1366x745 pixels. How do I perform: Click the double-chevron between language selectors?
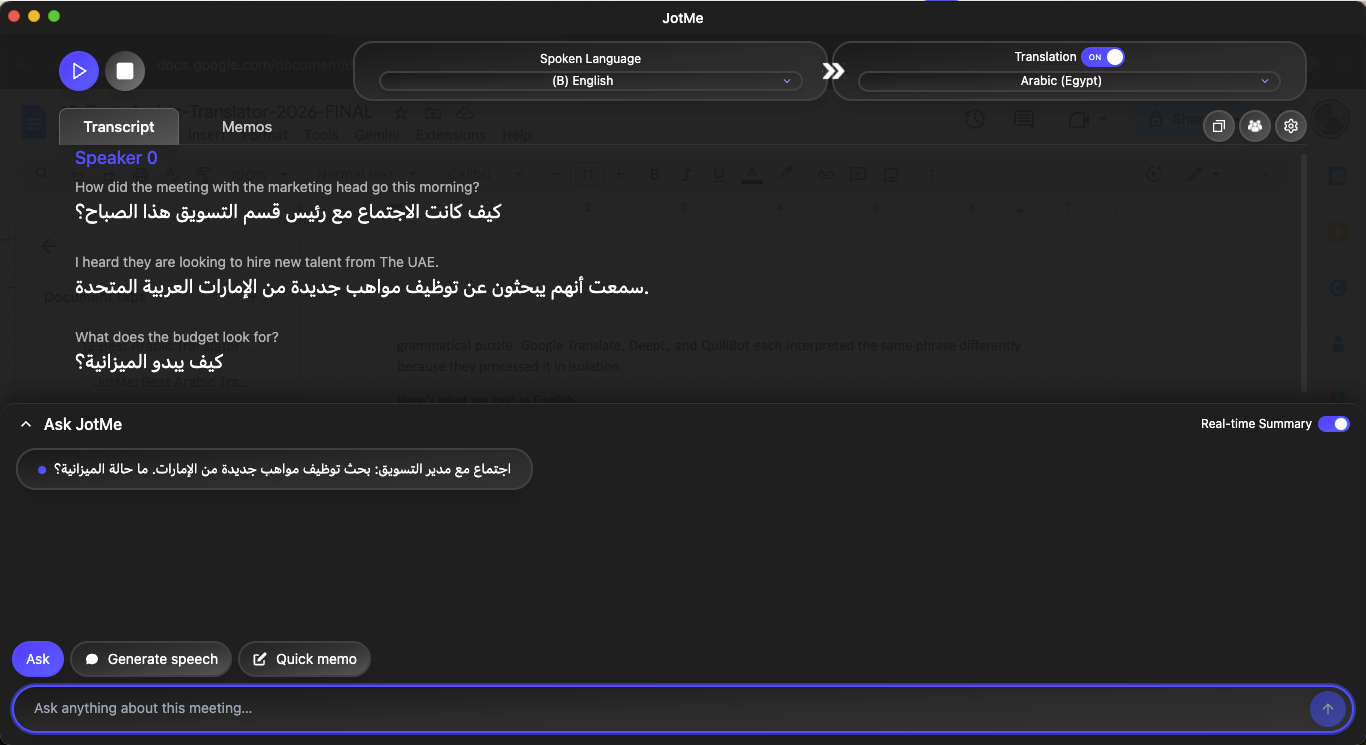tap(833, 70)
